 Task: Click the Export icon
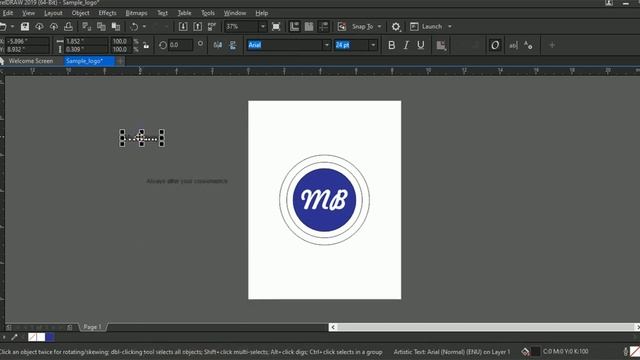[x=198, y=27]
